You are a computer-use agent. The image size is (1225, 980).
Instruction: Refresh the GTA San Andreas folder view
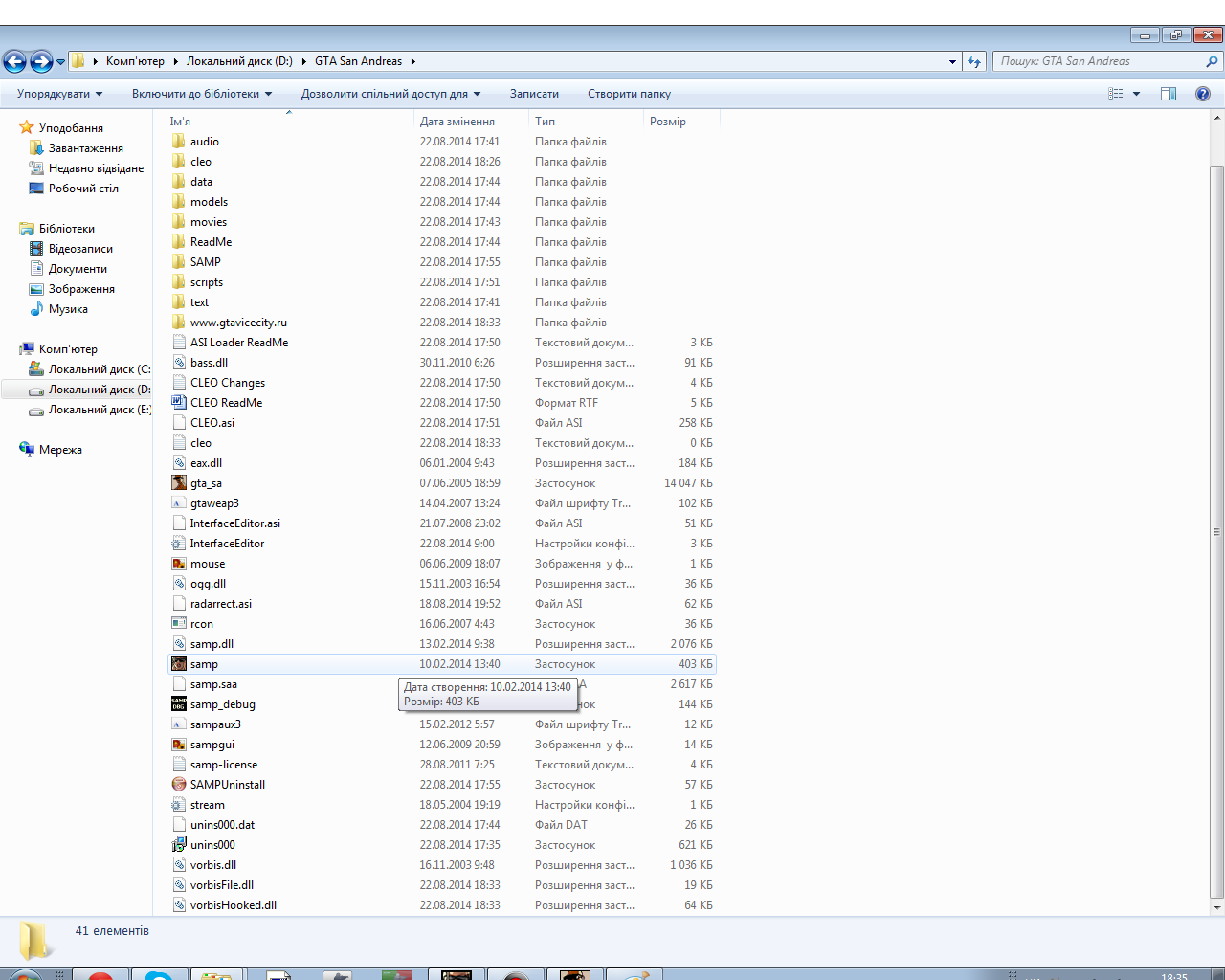pos(974,61)
